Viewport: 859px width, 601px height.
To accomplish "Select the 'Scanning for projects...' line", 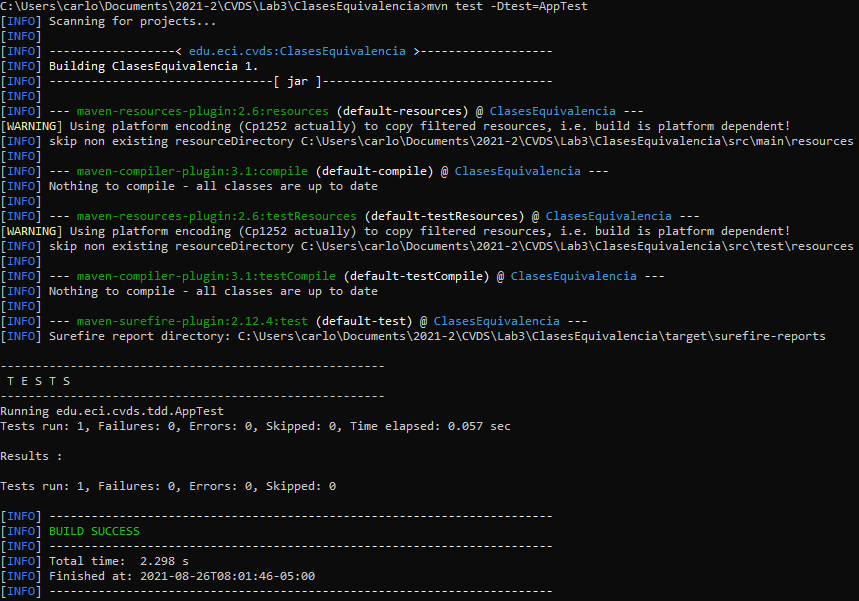I will click(x=133, y=21).
